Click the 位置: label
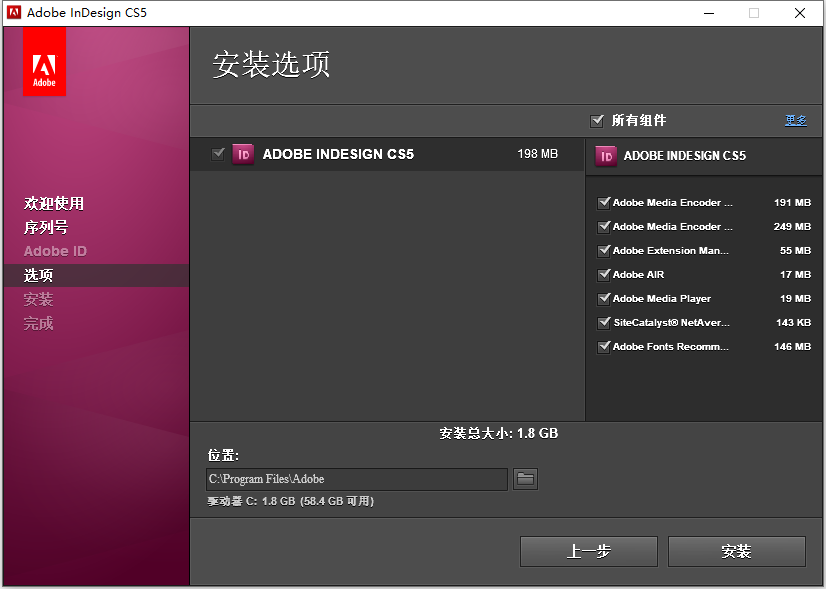 pyautogui.click(x=223, y=455)
